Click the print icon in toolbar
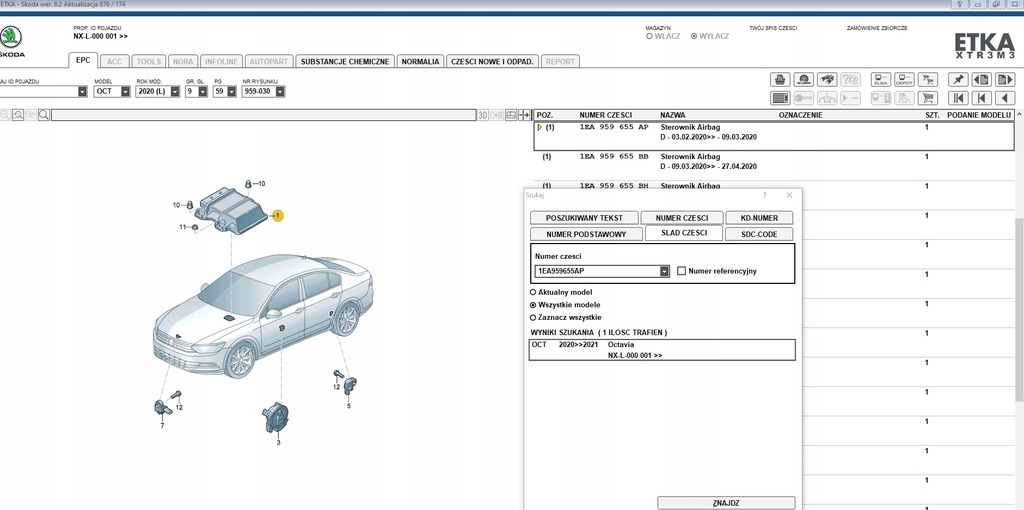The image size is (1024, 510). point(780,79)
